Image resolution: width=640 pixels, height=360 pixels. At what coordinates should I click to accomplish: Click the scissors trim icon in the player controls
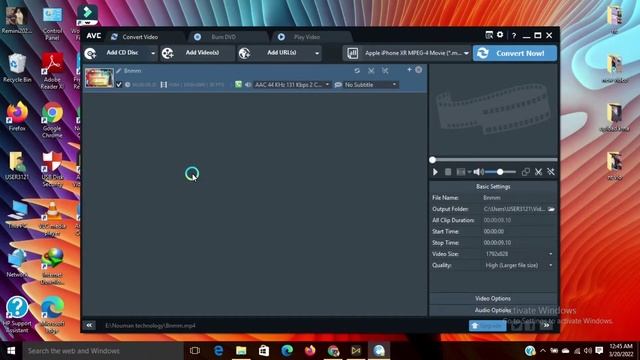tap(538, 172)
